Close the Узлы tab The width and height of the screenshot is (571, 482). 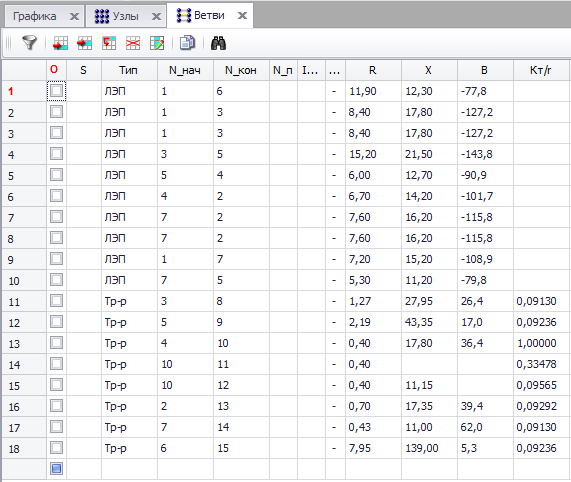click(156, 16)
